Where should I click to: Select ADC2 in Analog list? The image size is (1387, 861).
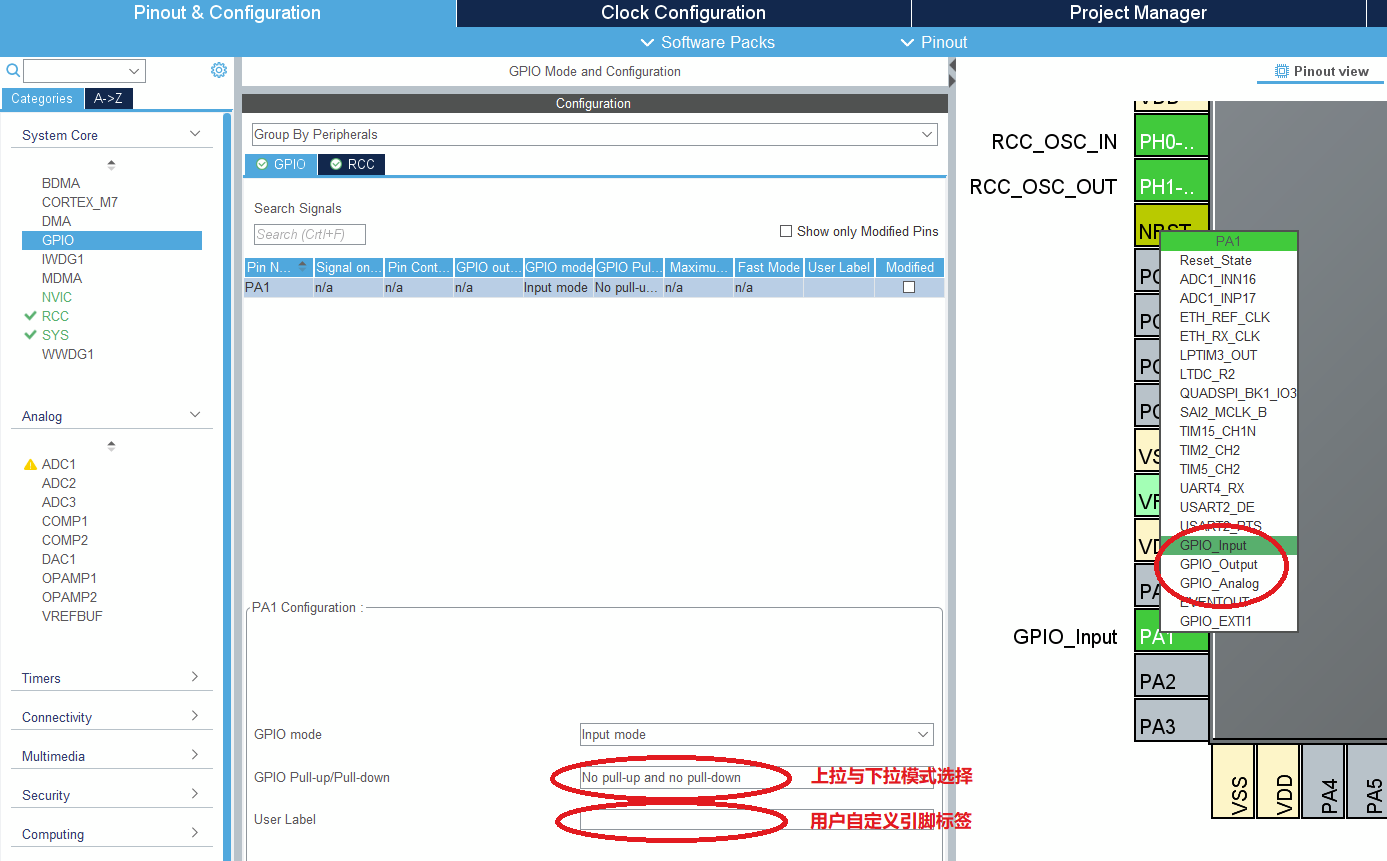(59, 483)
